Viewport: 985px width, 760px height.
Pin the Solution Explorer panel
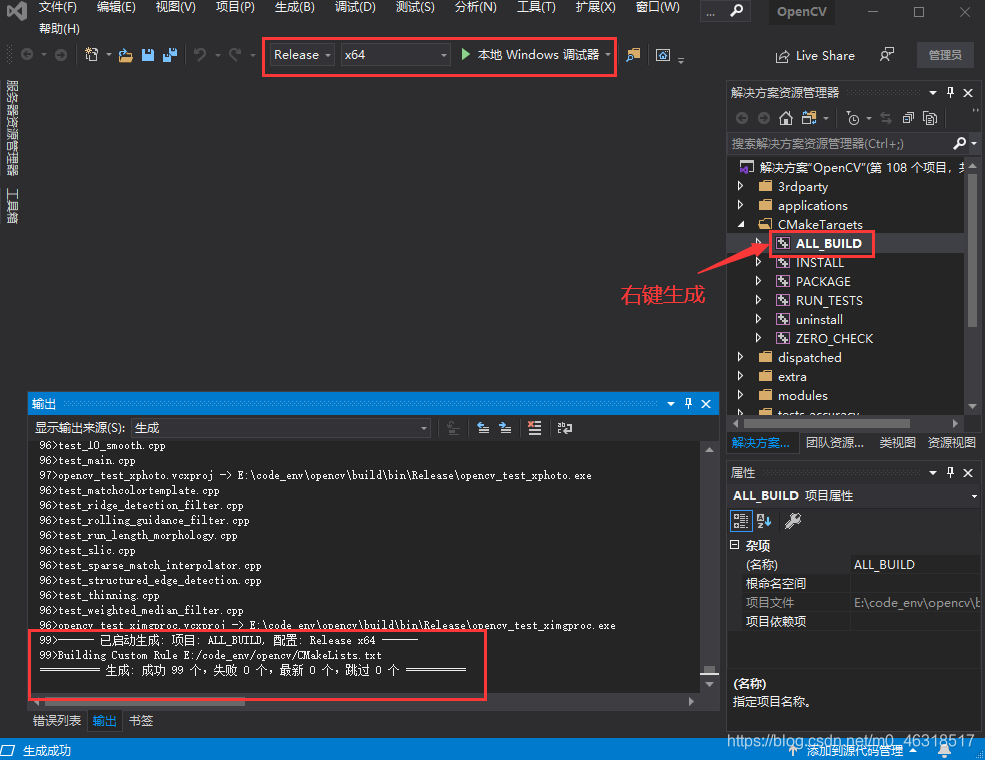950,92
